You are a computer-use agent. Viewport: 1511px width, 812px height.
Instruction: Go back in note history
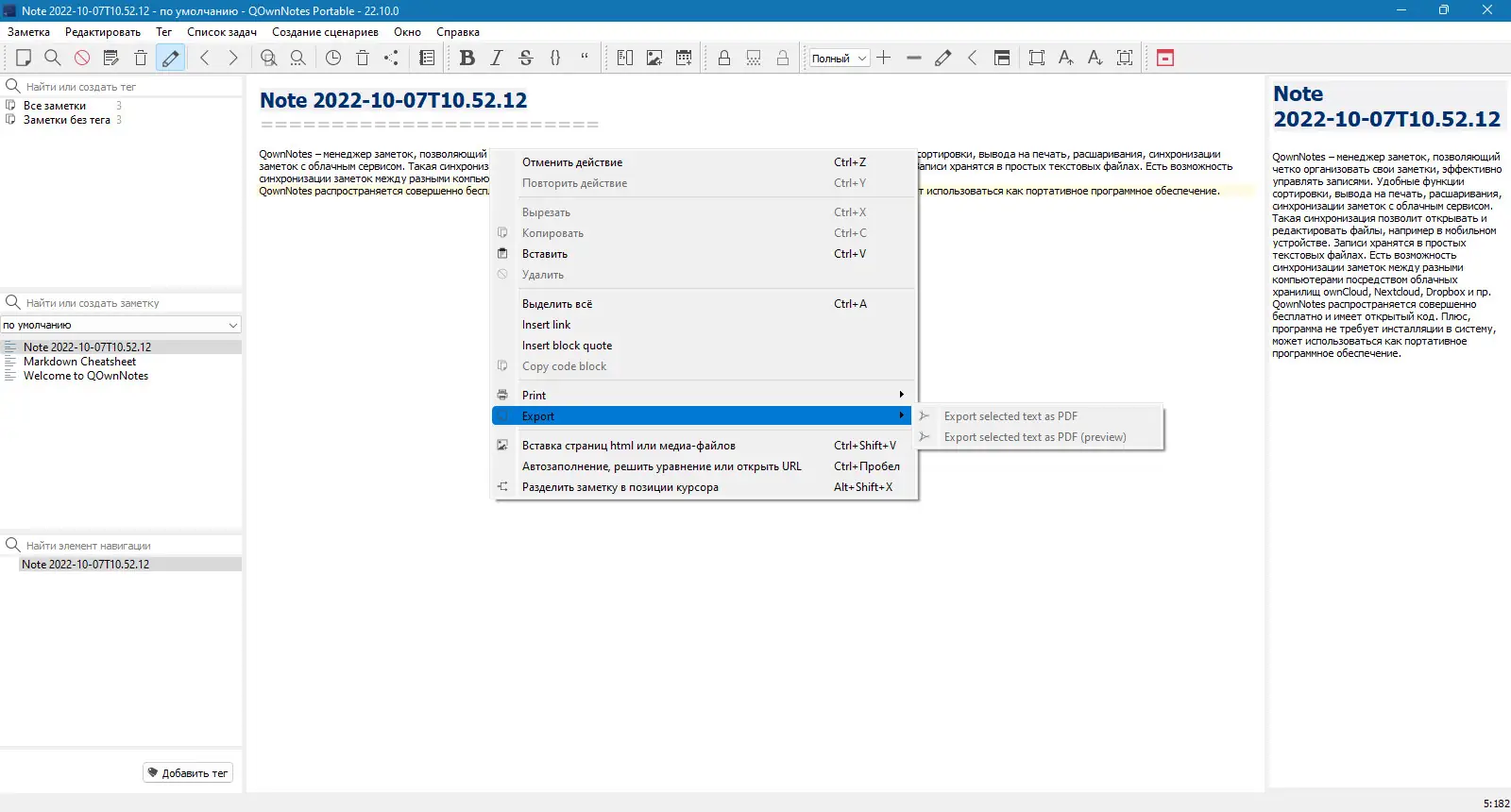click(205, 58)
